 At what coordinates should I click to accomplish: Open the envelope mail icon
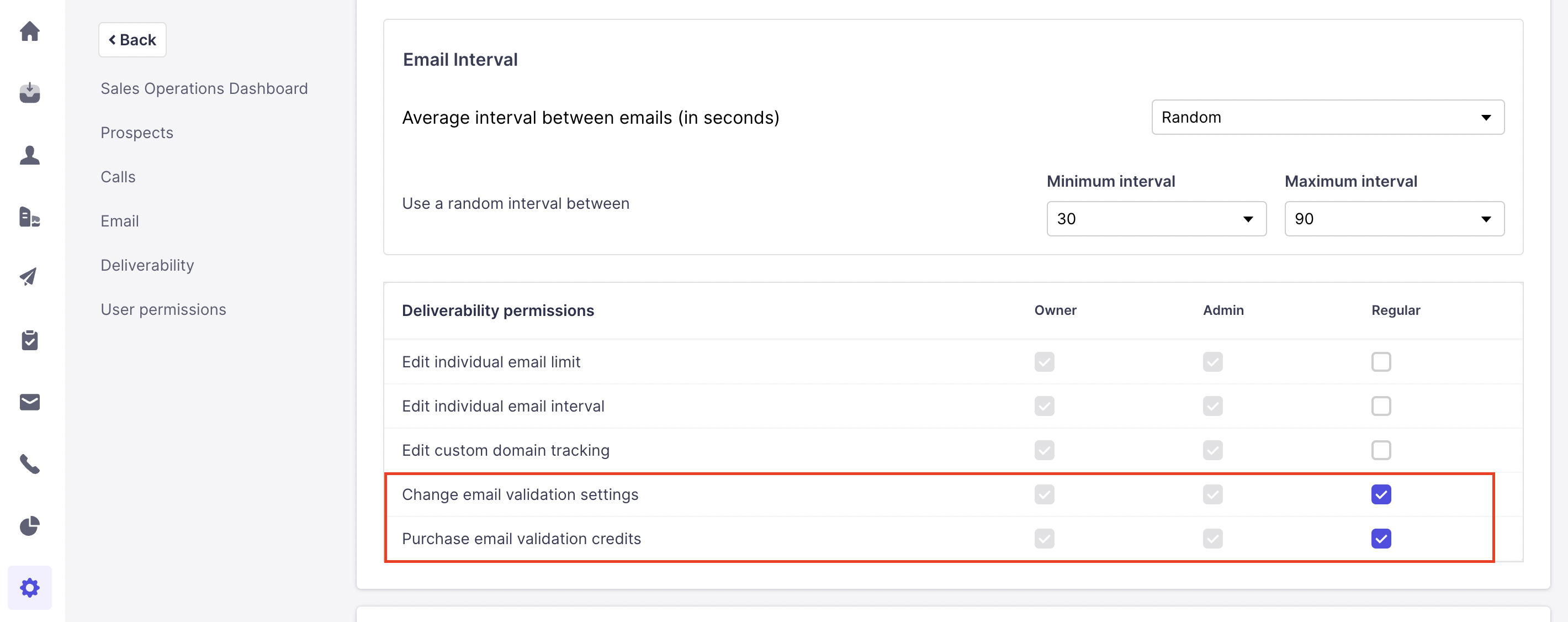pos(30,402)
